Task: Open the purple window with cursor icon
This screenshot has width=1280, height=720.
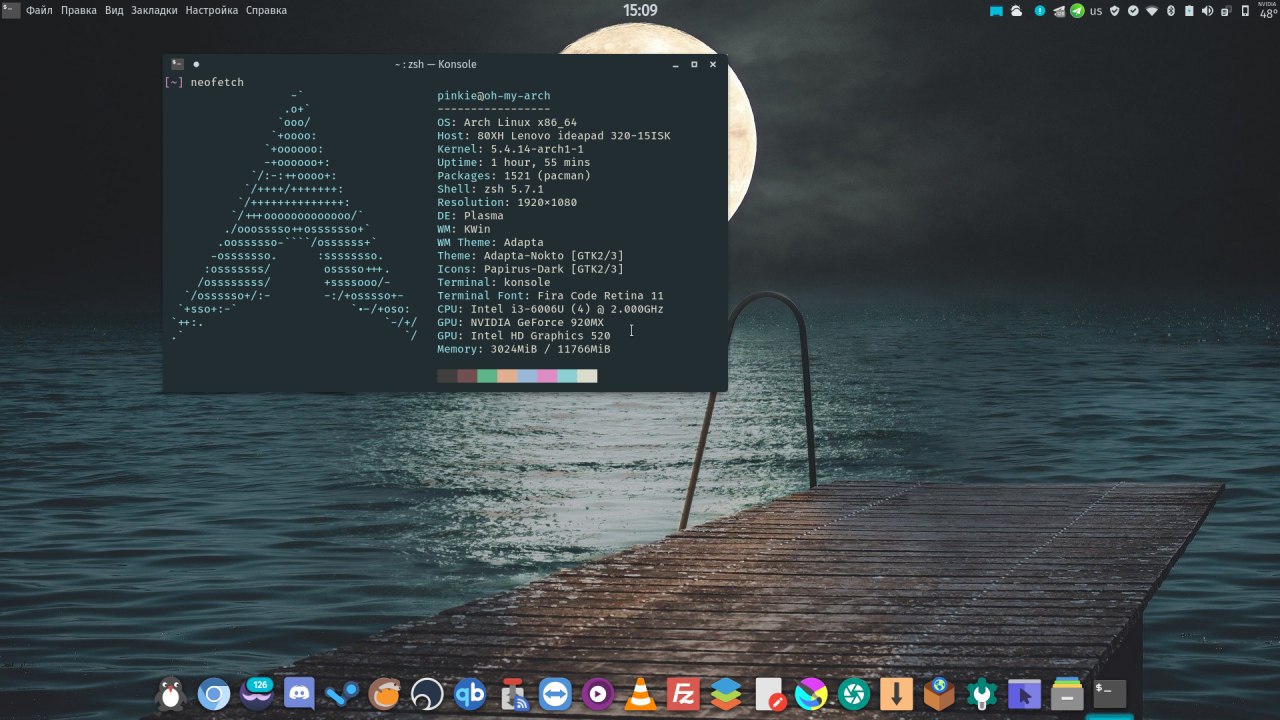Action: (1024, 693)
